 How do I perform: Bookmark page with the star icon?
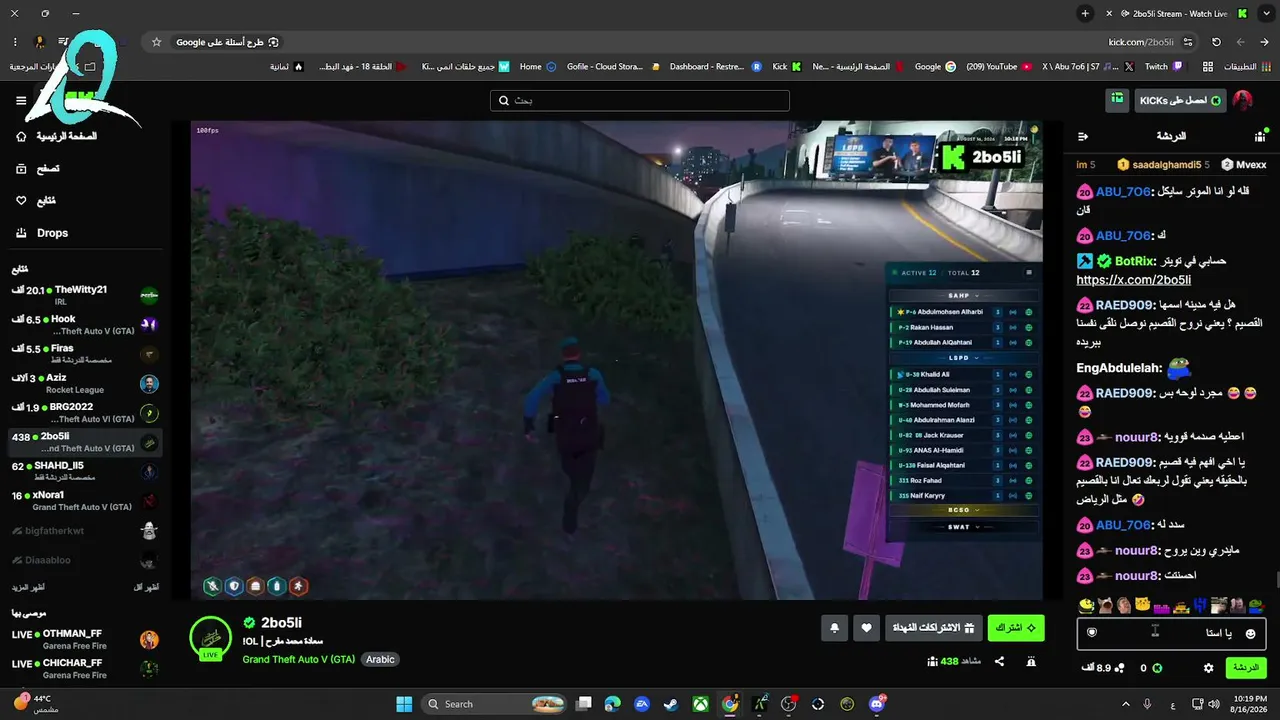coord(156,42)
